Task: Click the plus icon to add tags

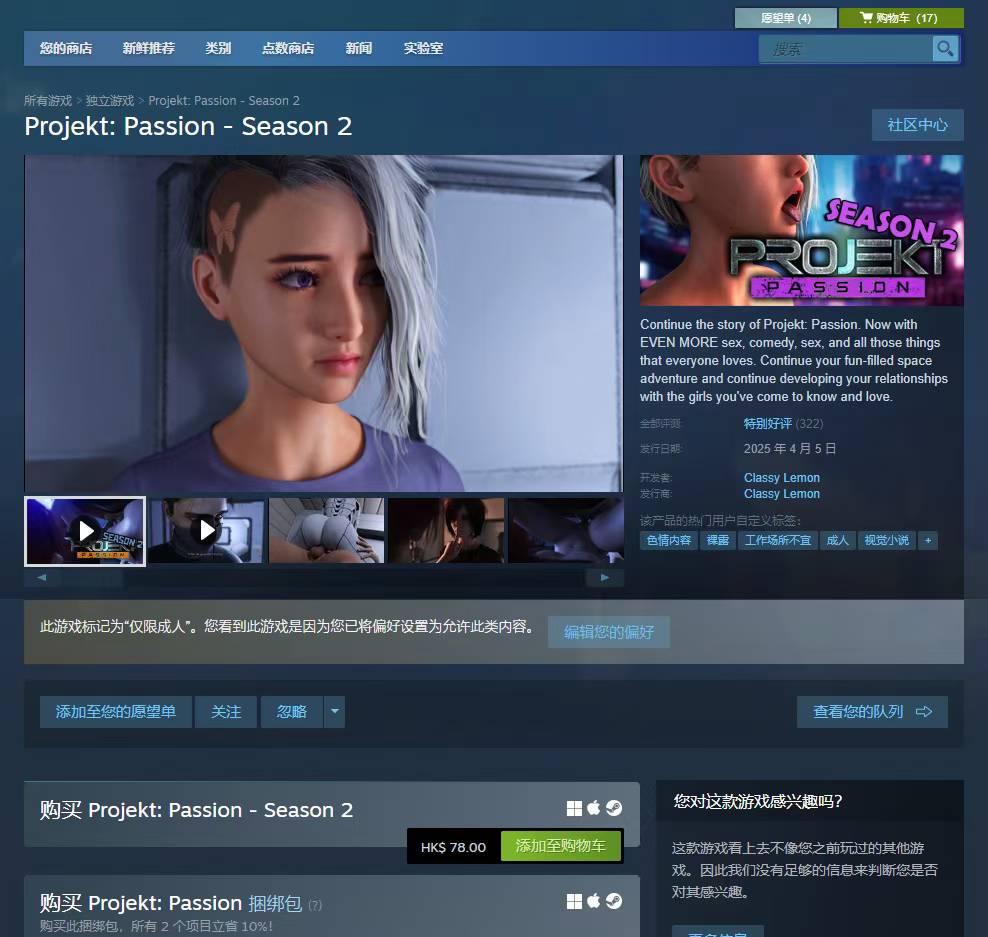Action: pyautogui.click(x=928, y=541)
